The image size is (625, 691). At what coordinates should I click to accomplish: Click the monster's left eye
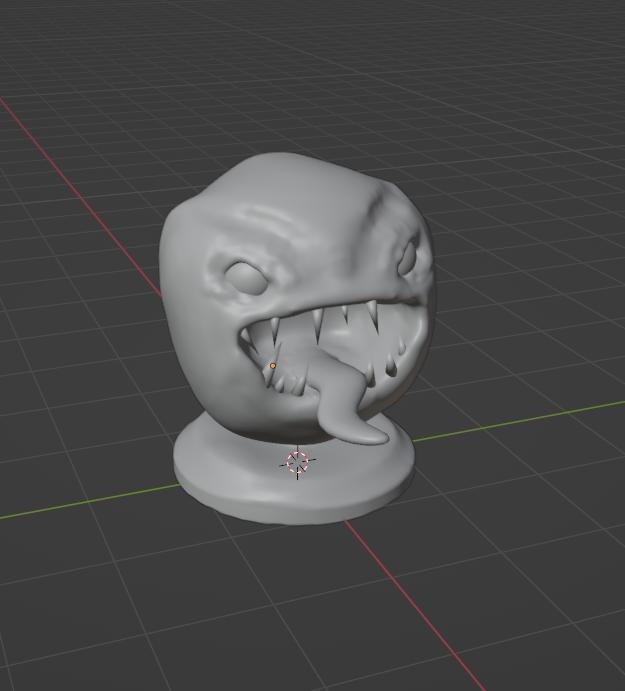coord(247,278)
